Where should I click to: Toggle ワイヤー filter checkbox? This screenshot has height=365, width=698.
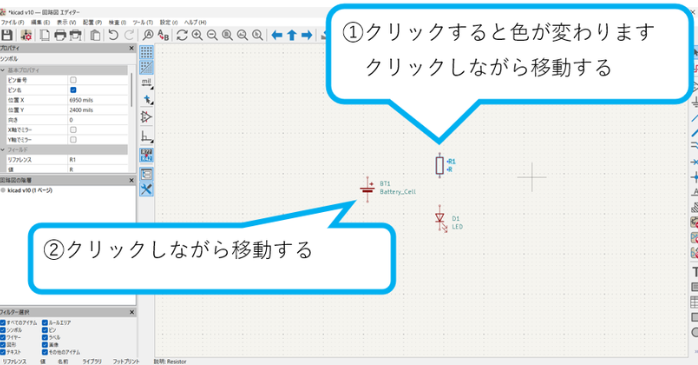tap(3, 337)
